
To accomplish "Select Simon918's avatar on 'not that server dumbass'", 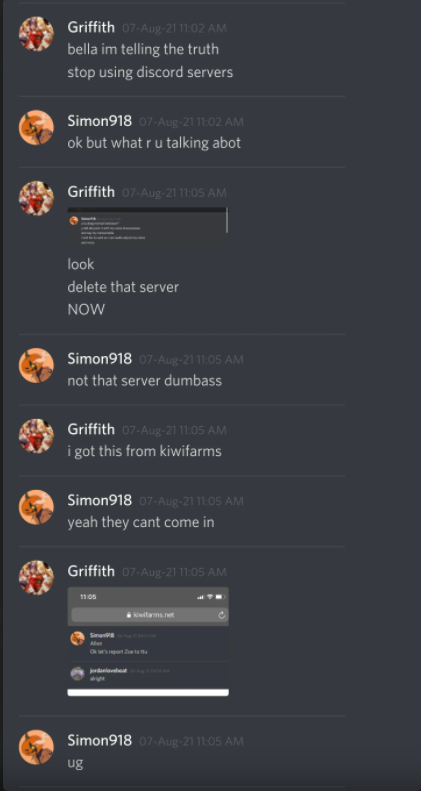I will 36,365.
